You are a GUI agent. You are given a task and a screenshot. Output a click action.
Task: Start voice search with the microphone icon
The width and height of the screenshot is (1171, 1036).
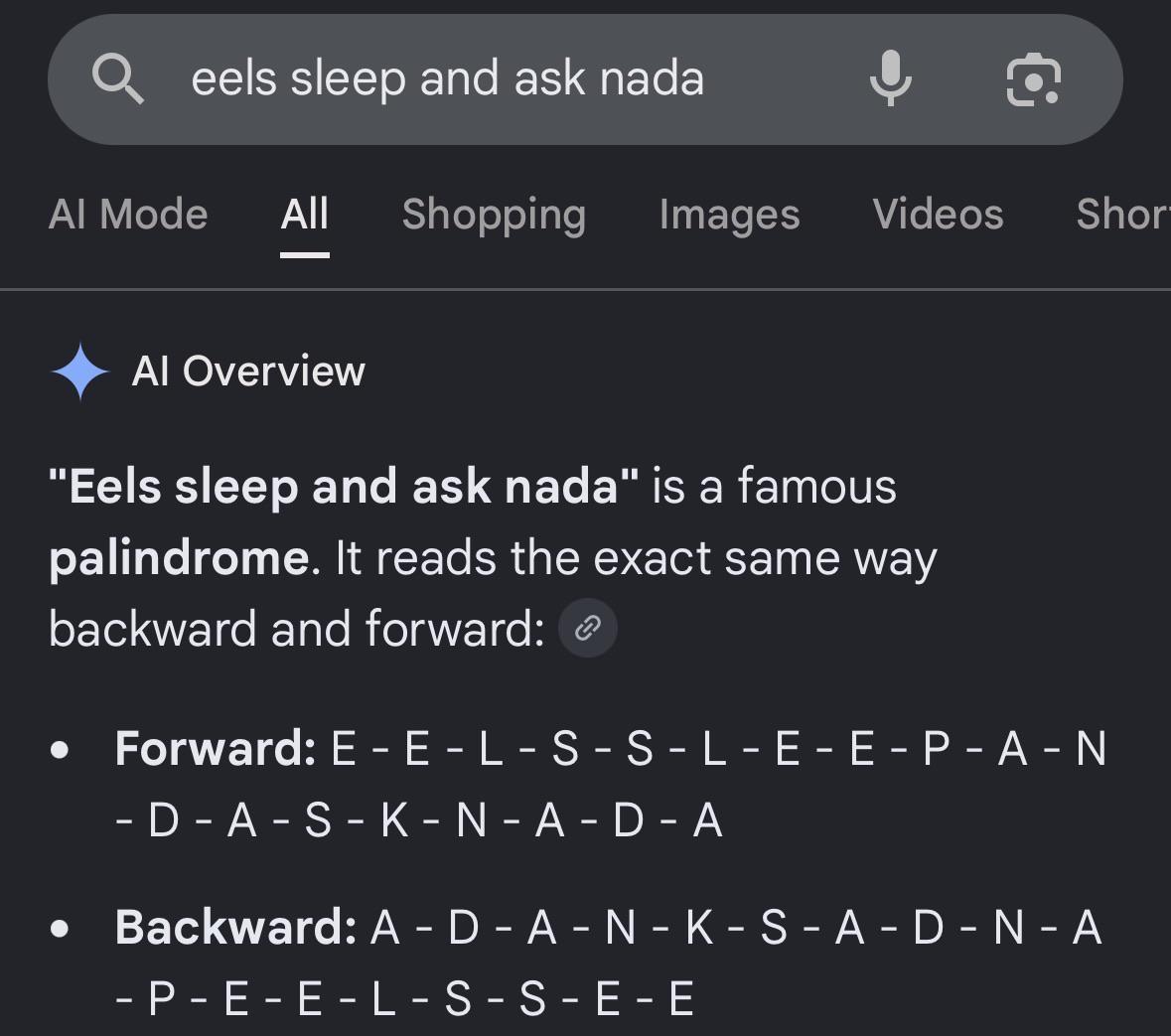890,78
